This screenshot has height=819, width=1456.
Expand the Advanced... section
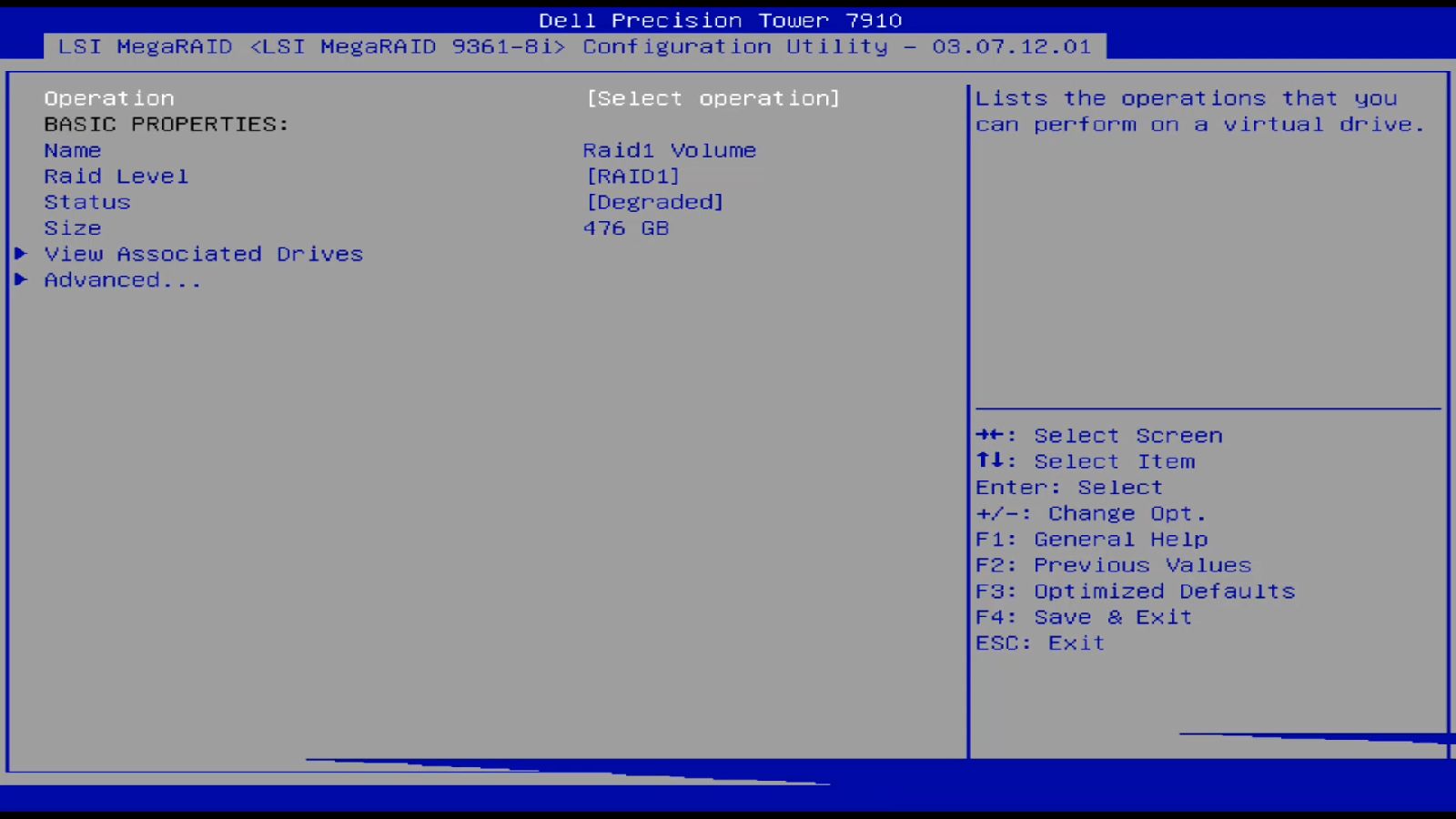pyautogui.click(x=122, y=280)
